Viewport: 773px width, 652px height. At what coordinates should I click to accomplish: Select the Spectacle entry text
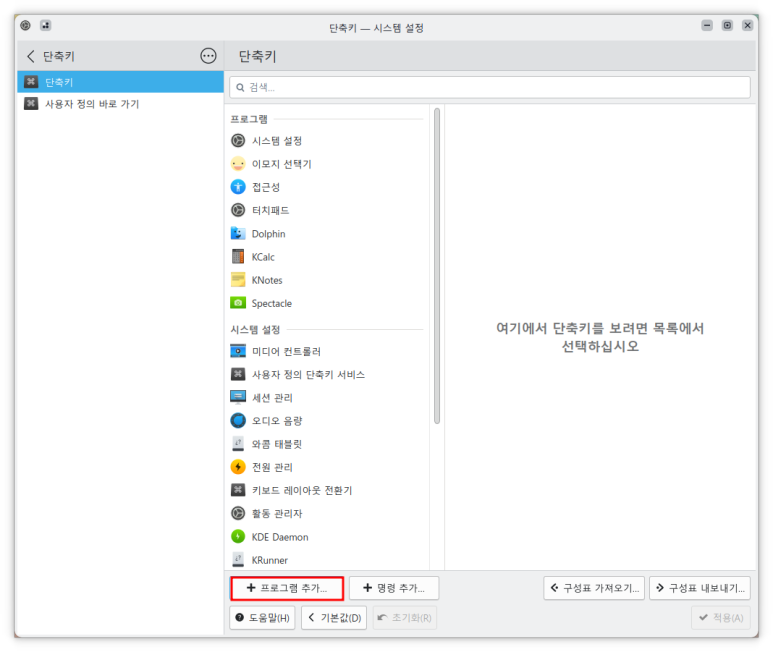(272, 303)
